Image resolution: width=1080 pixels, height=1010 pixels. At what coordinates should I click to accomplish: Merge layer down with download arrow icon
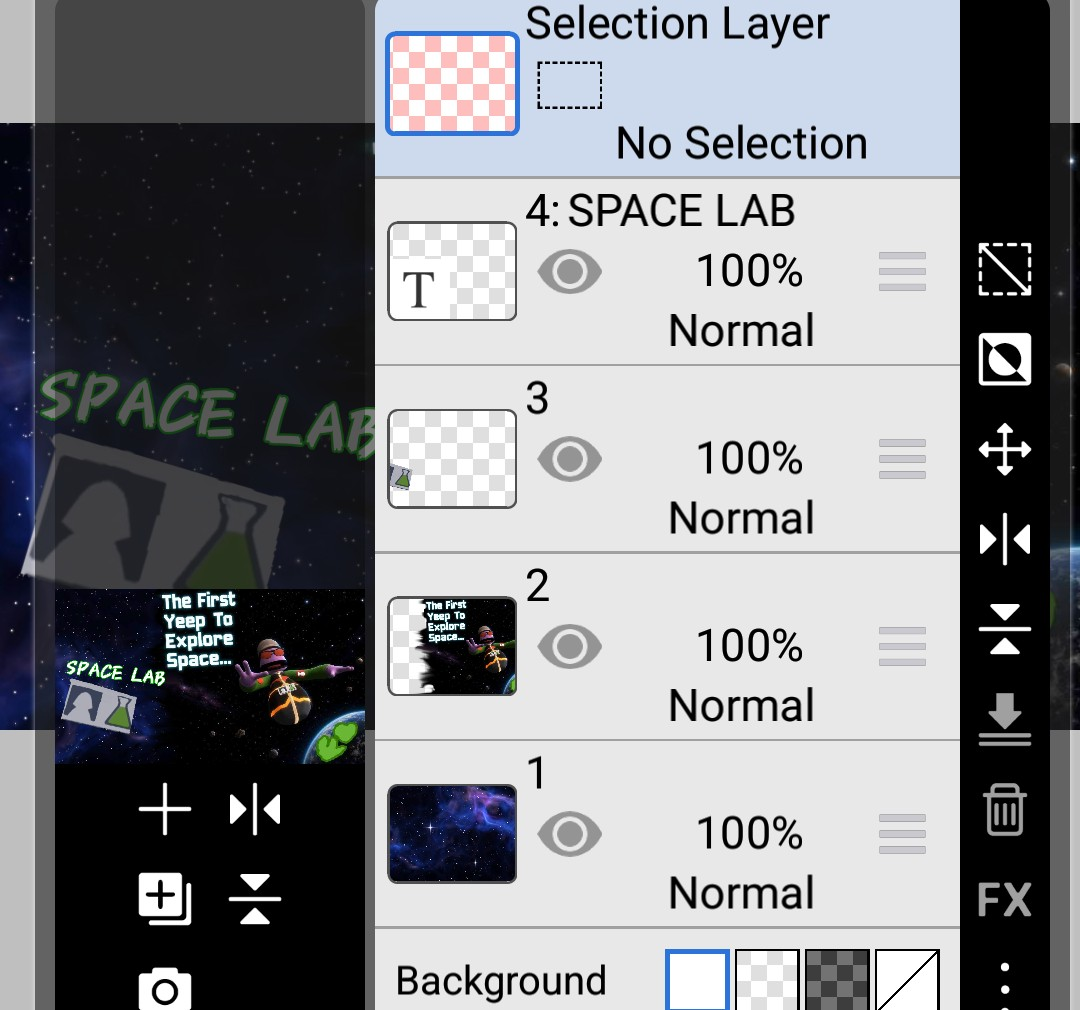[x=1005, y=719]
